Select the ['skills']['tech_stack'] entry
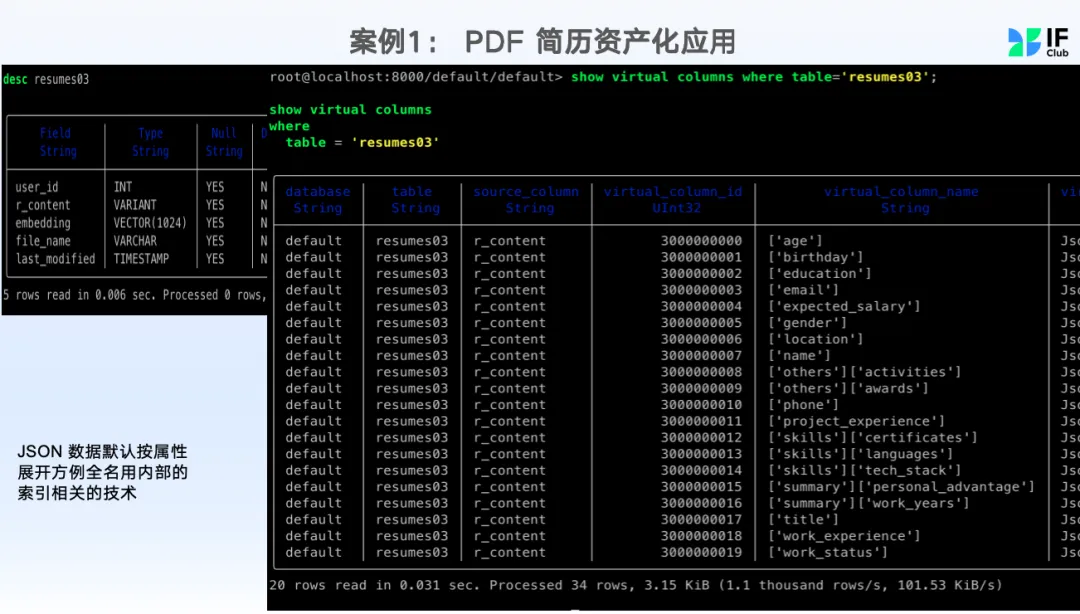 click(x=863, y=470)
